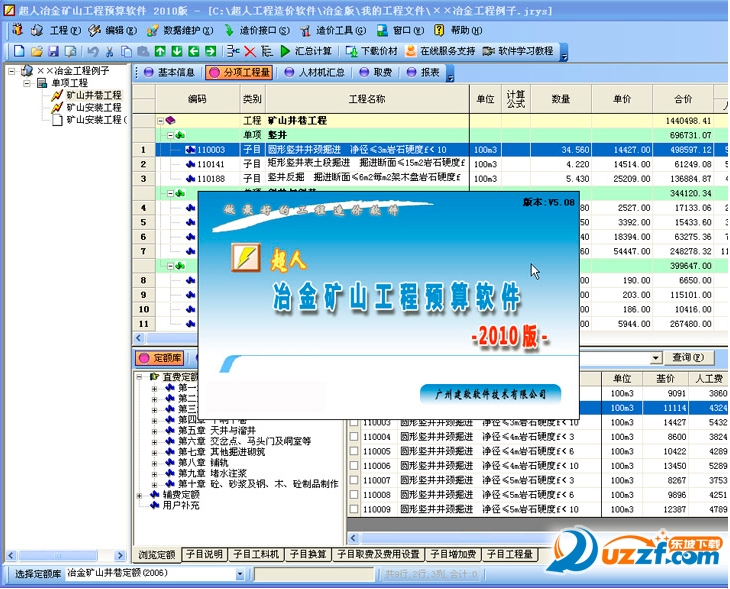Expand the 辅费定额 node
This screenshot has width=730, height=589.
pyautogui.click(x=139, y=495)
